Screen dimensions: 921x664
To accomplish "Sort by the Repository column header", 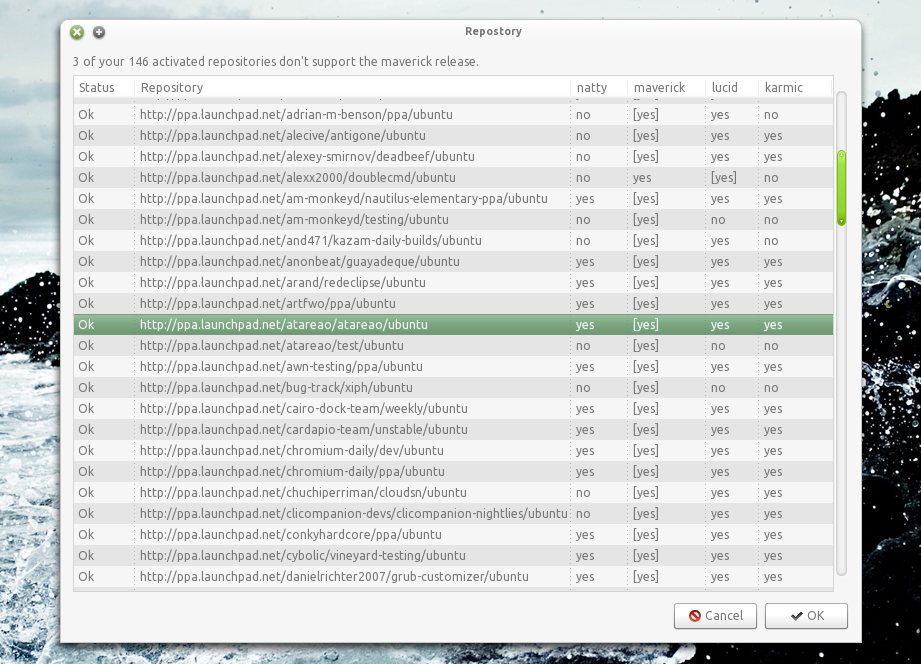I will click(x=352, y=88).
